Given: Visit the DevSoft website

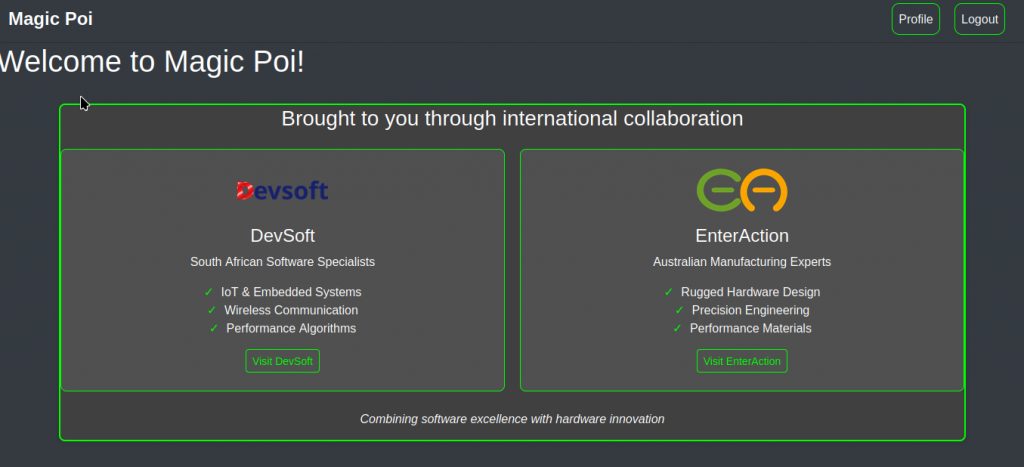Looking at the screenshot, I should (x=283, y=361).
